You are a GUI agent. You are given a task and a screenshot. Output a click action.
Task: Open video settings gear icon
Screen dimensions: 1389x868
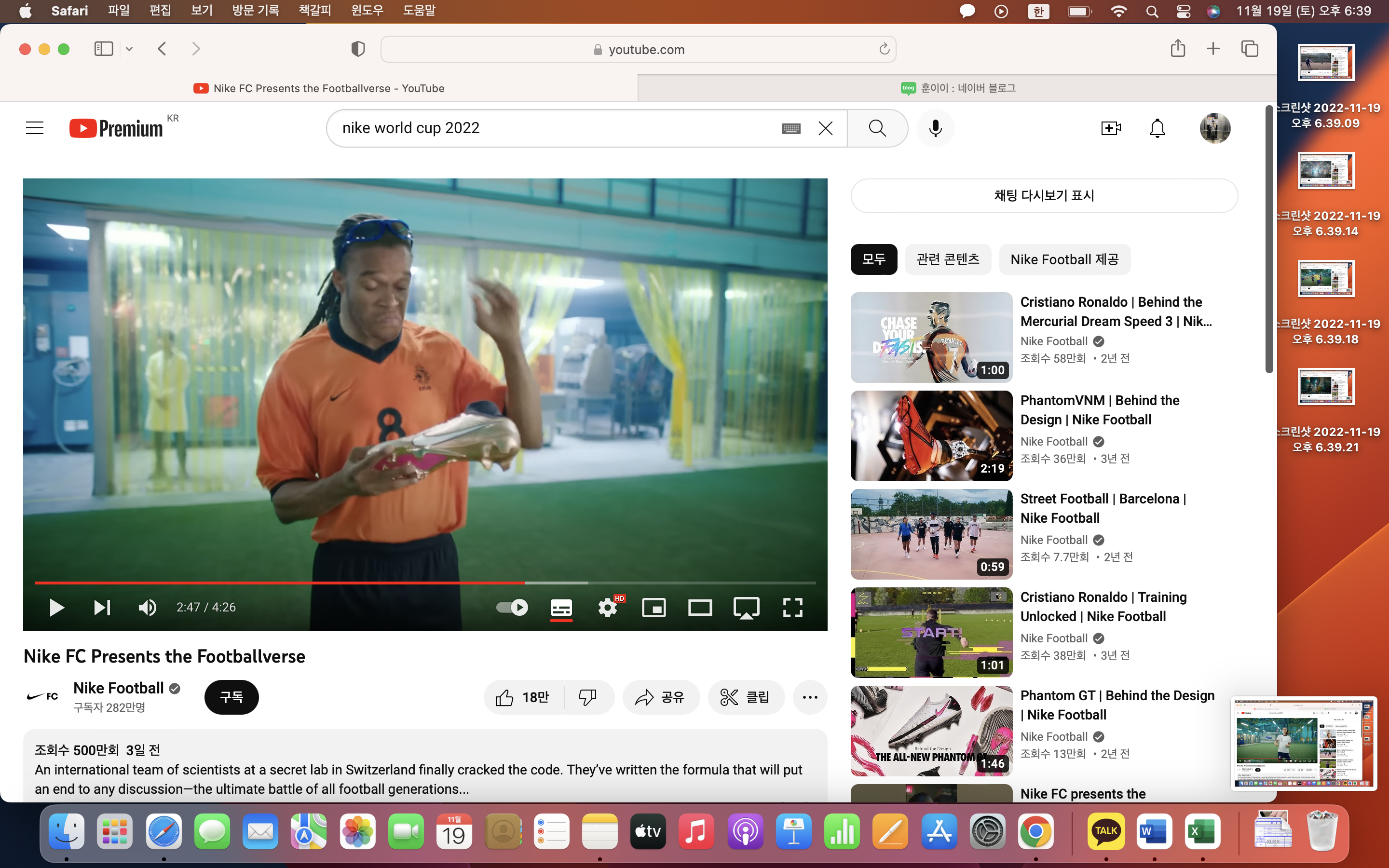(608, 608)
